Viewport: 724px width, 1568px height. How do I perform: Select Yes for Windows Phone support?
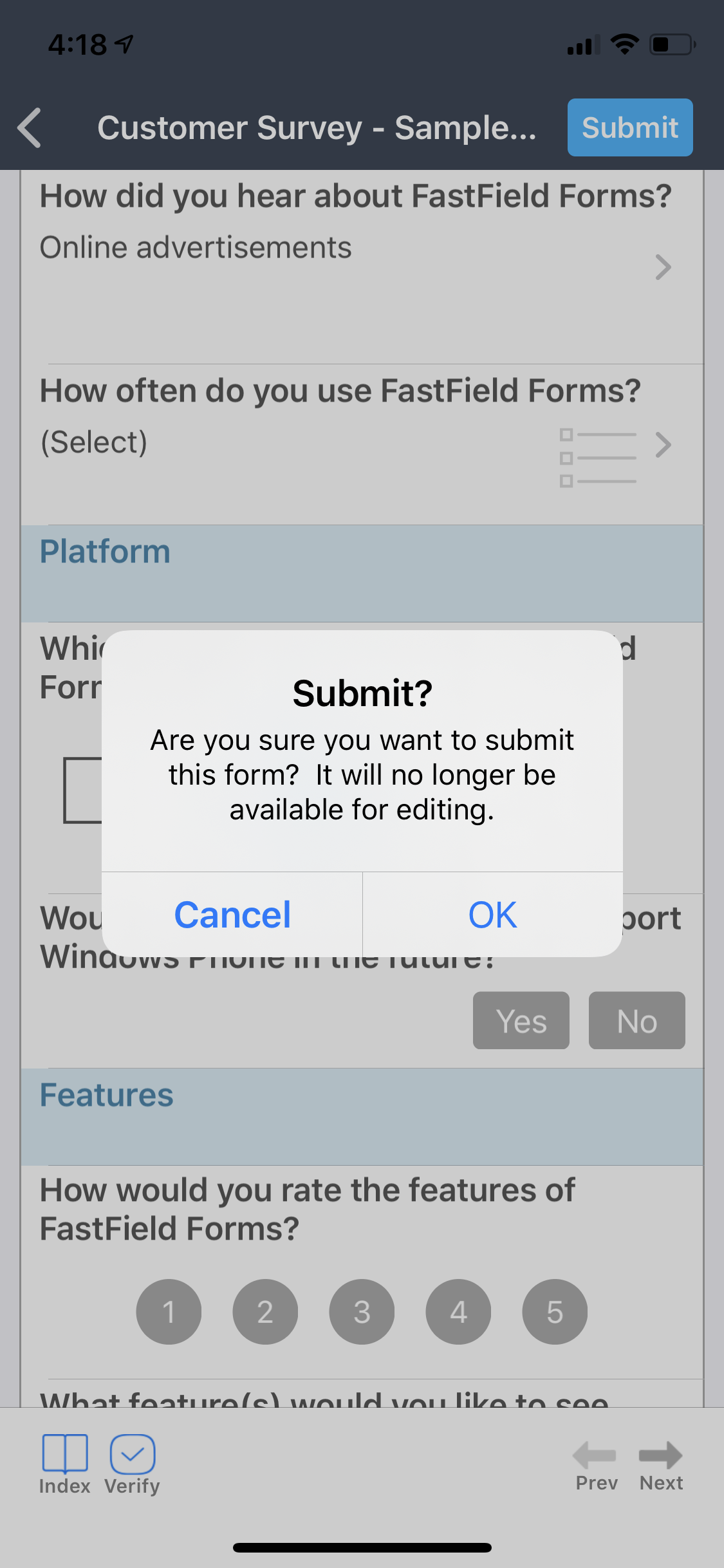tap(521, 1021)
